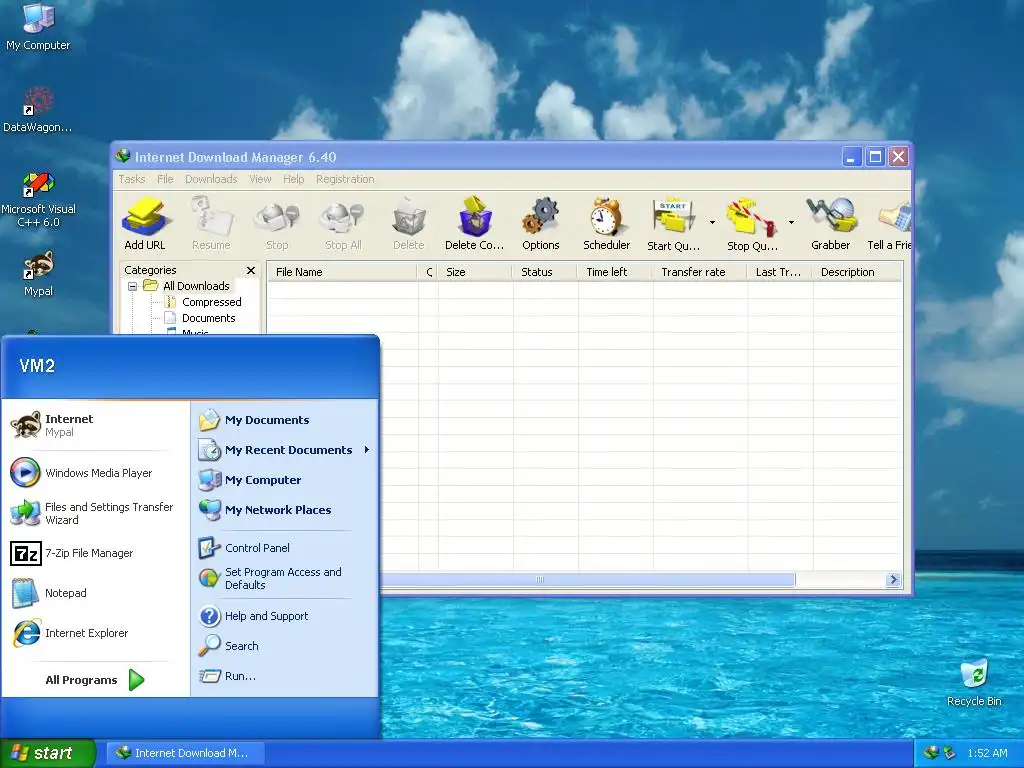Select the Mypal desktop shortcut
This screenshot has height=768, width=1024.
(x=39, y=273)
